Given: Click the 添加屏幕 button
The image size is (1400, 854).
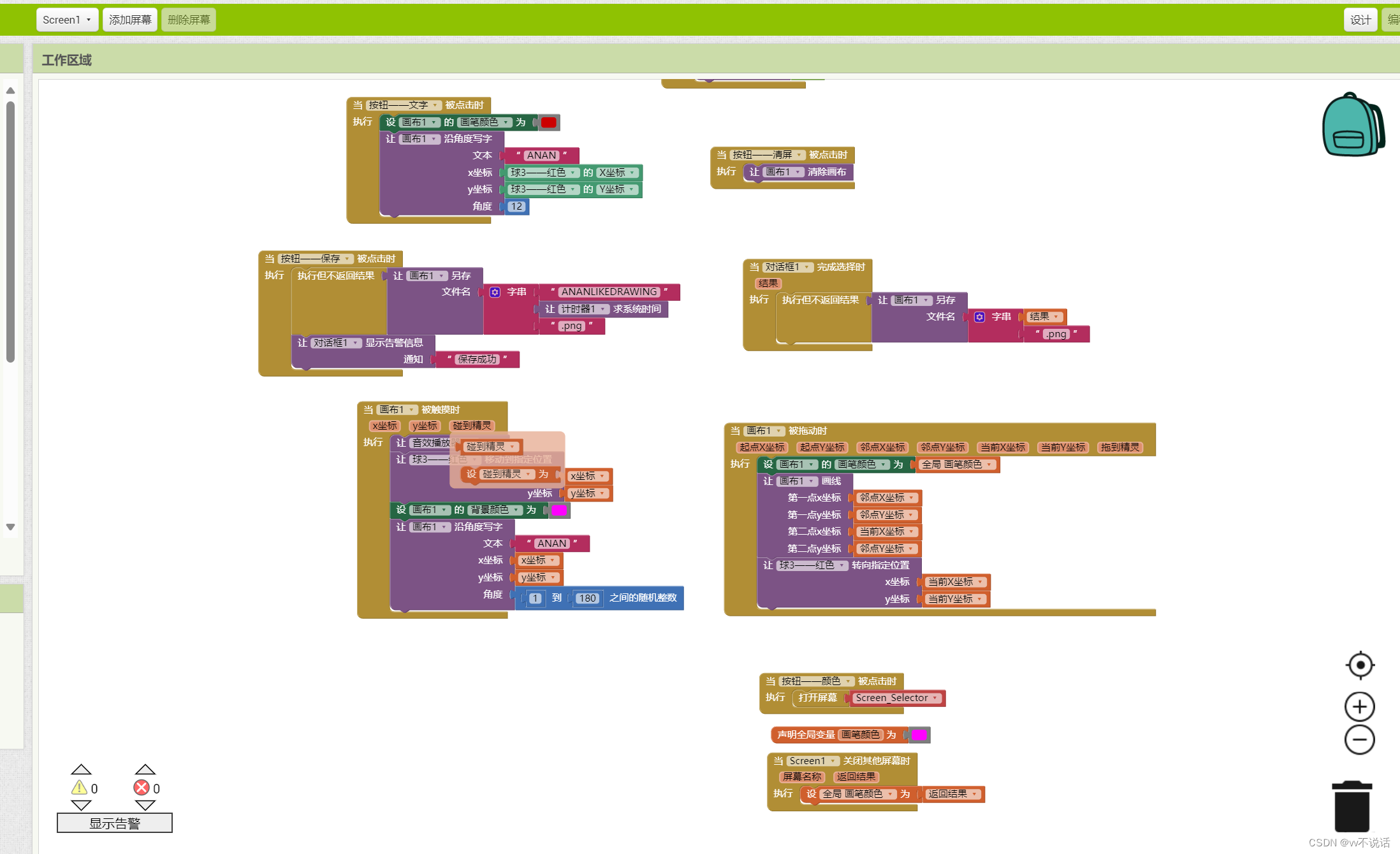Looking at the screenshot, I should [130, 20].
